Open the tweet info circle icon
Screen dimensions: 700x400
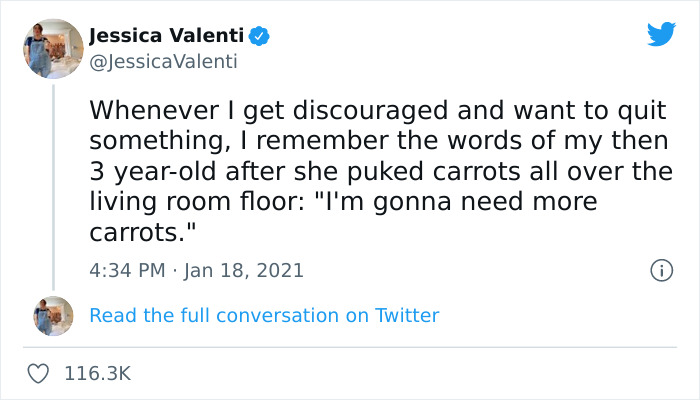coord(660,270)
